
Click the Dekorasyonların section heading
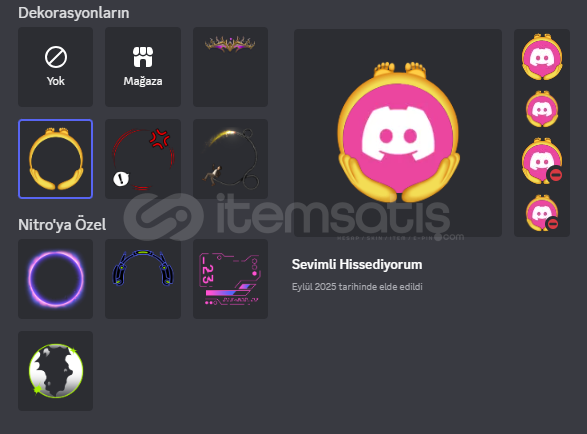pos(74,13)
